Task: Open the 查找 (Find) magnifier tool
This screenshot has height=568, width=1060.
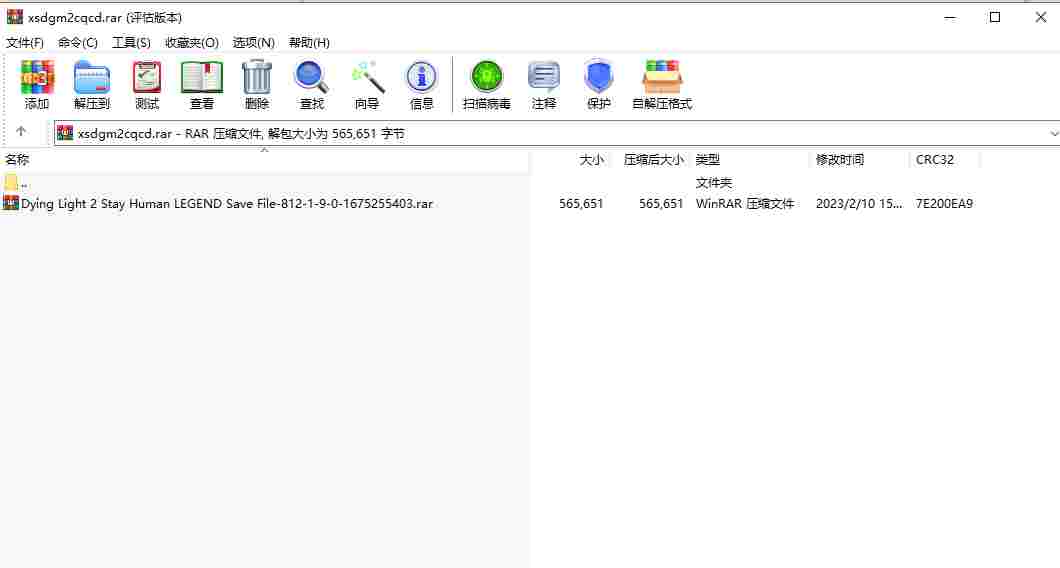Action: coord(312,85)
